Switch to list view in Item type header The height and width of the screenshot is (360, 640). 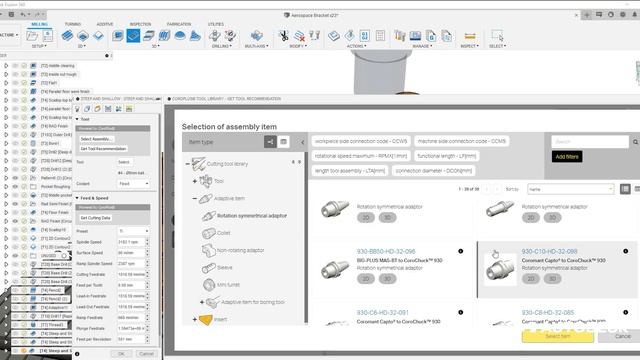point(283,142)
